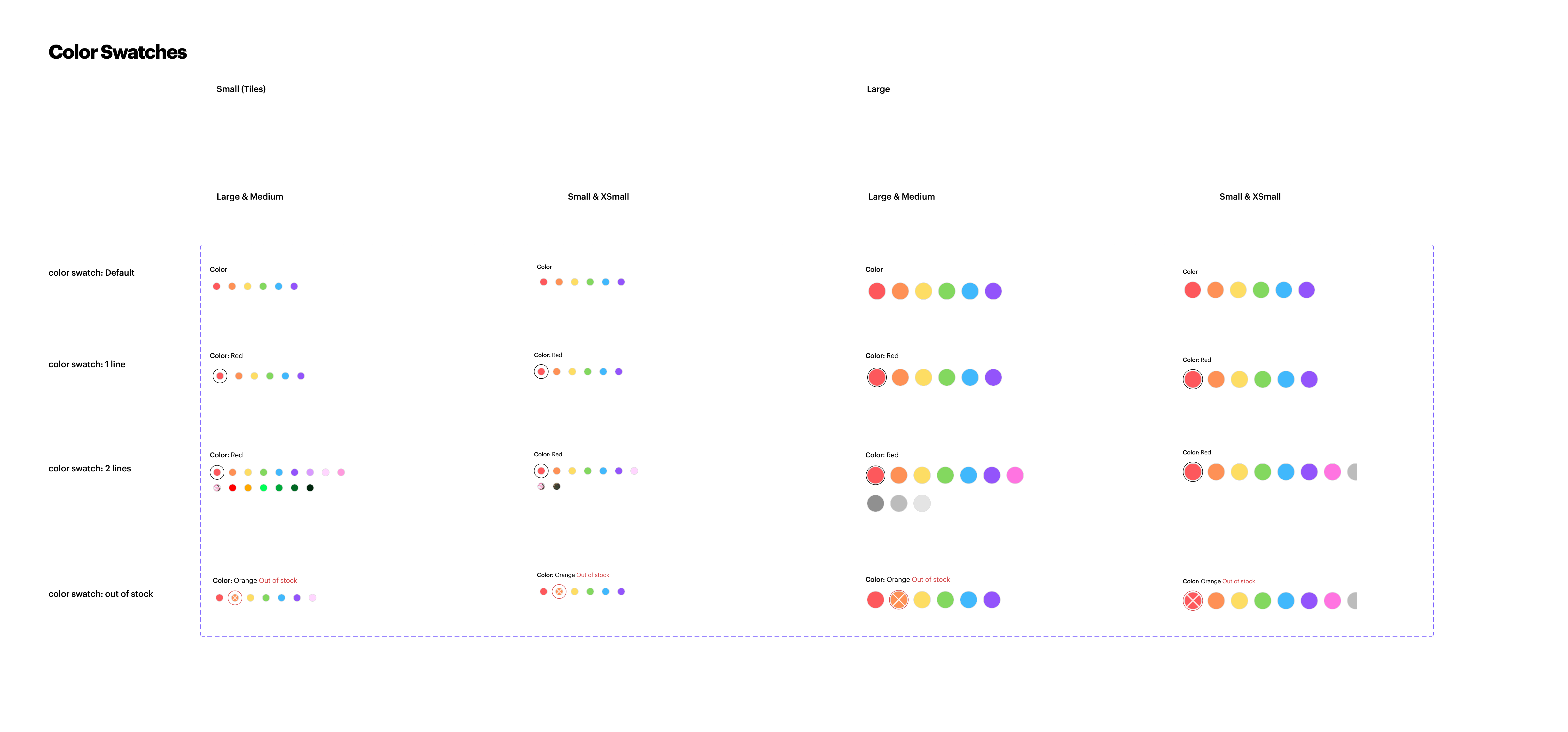Click 'color swatch: out of stock' row label
Viewport: 1568px width, 732px height.
click(x=101, y=594)
